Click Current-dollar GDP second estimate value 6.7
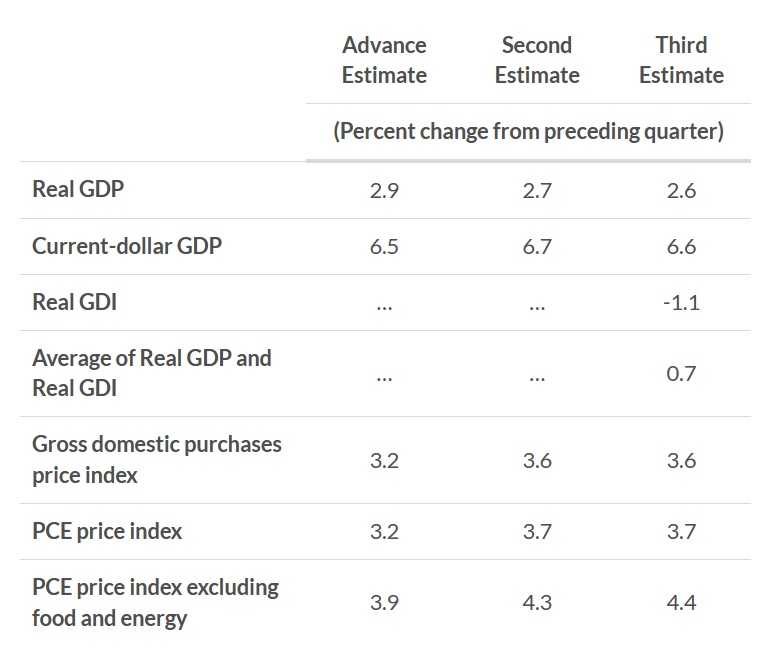This screenshot has height=648, width=773. [537, 247]
